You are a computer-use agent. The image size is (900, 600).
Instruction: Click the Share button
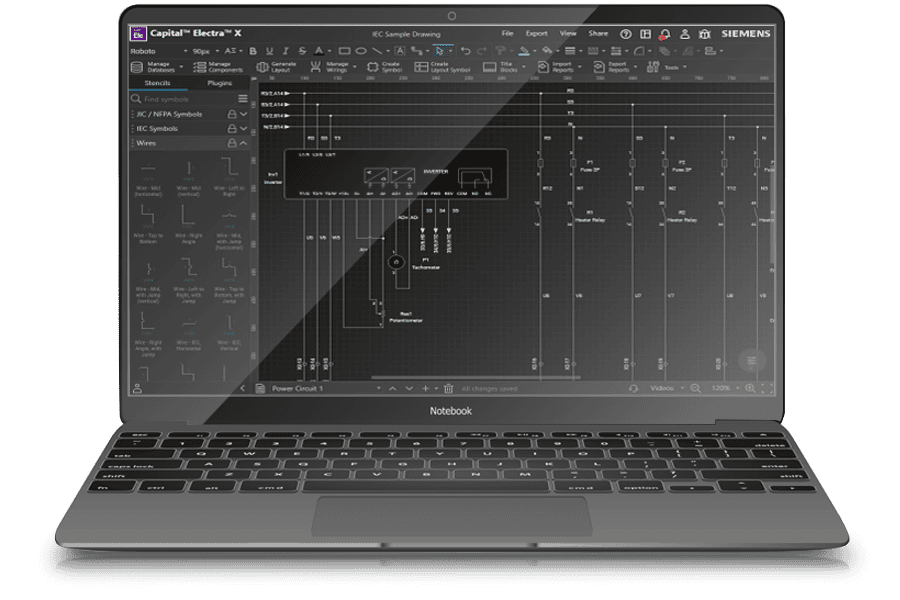pyautogui.click(x=598, y=34)
